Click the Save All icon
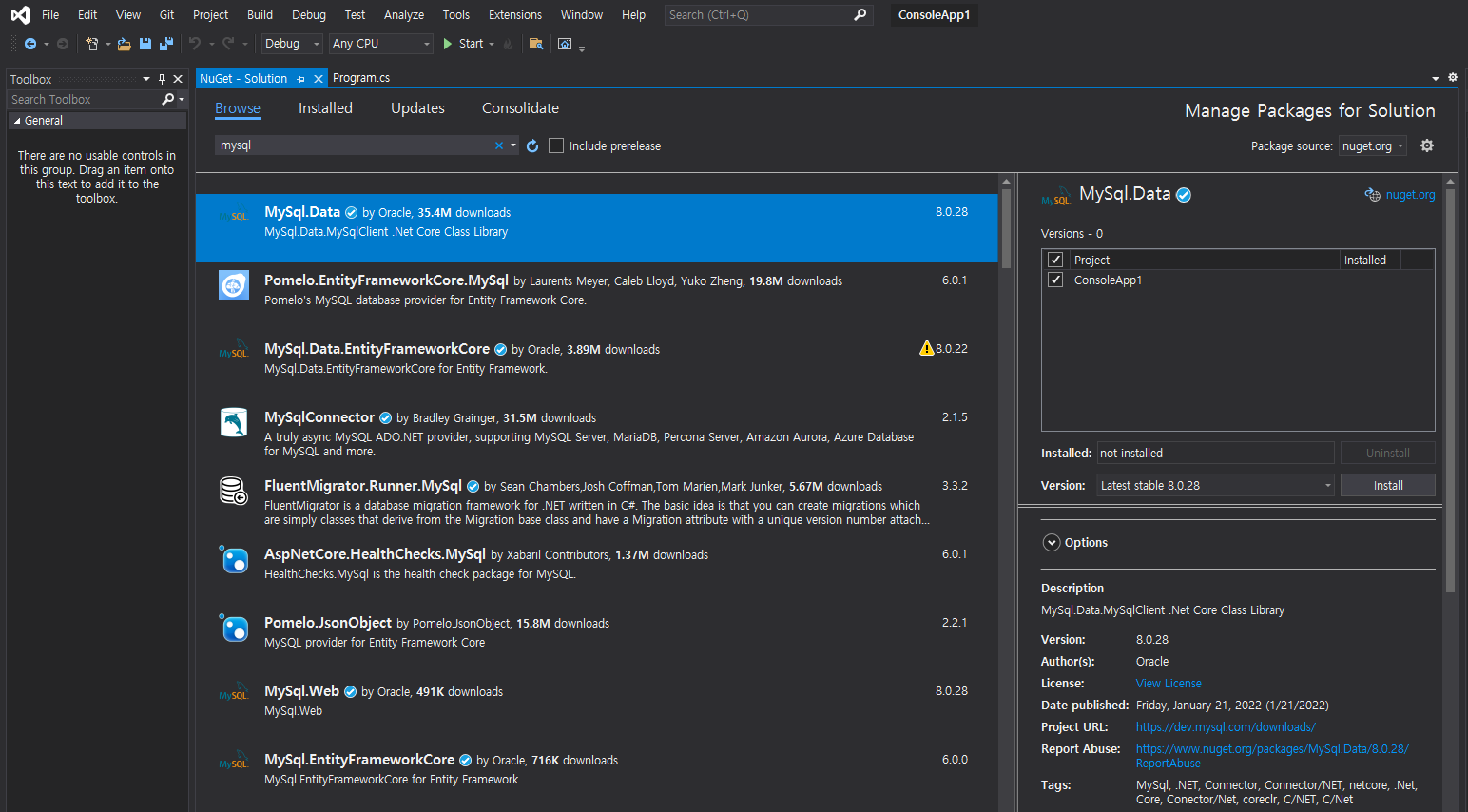The height and width of the screenshot is (812, 1468). [x=166, y=44]
